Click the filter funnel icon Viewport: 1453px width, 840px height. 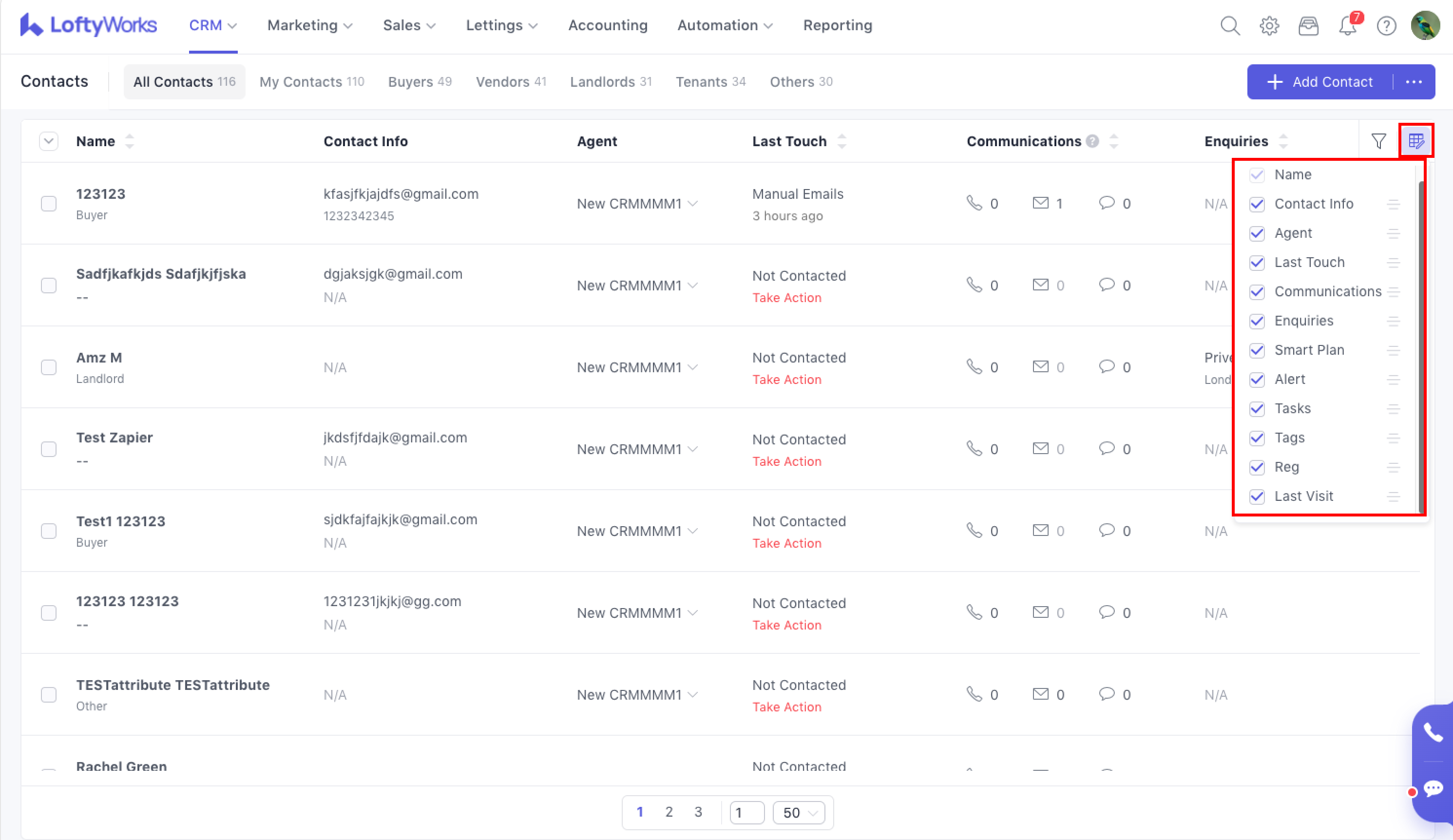pyautogui.click(x=1378, y=141)
